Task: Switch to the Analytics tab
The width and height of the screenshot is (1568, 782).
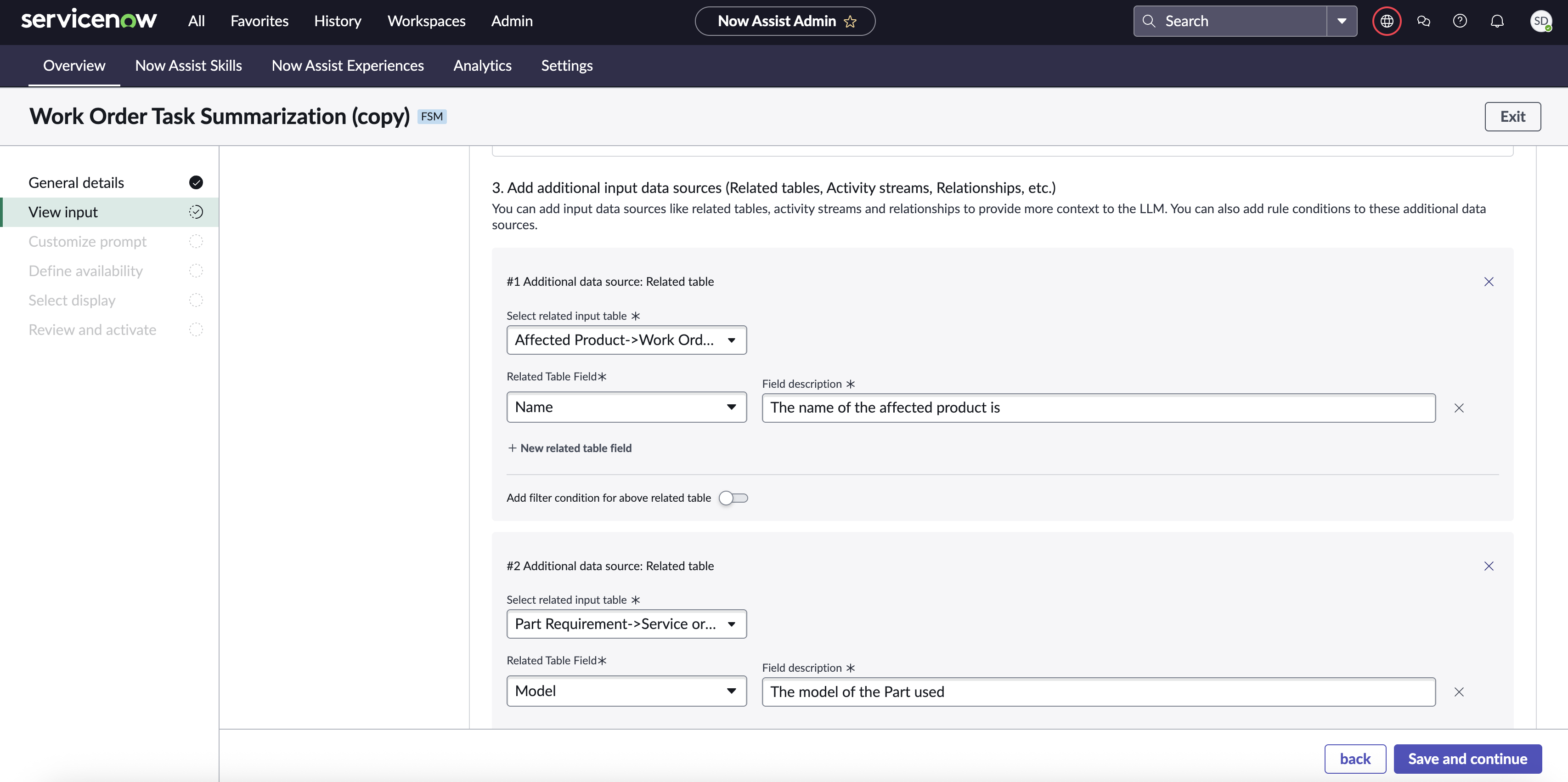Action: [x=482, y=66]
